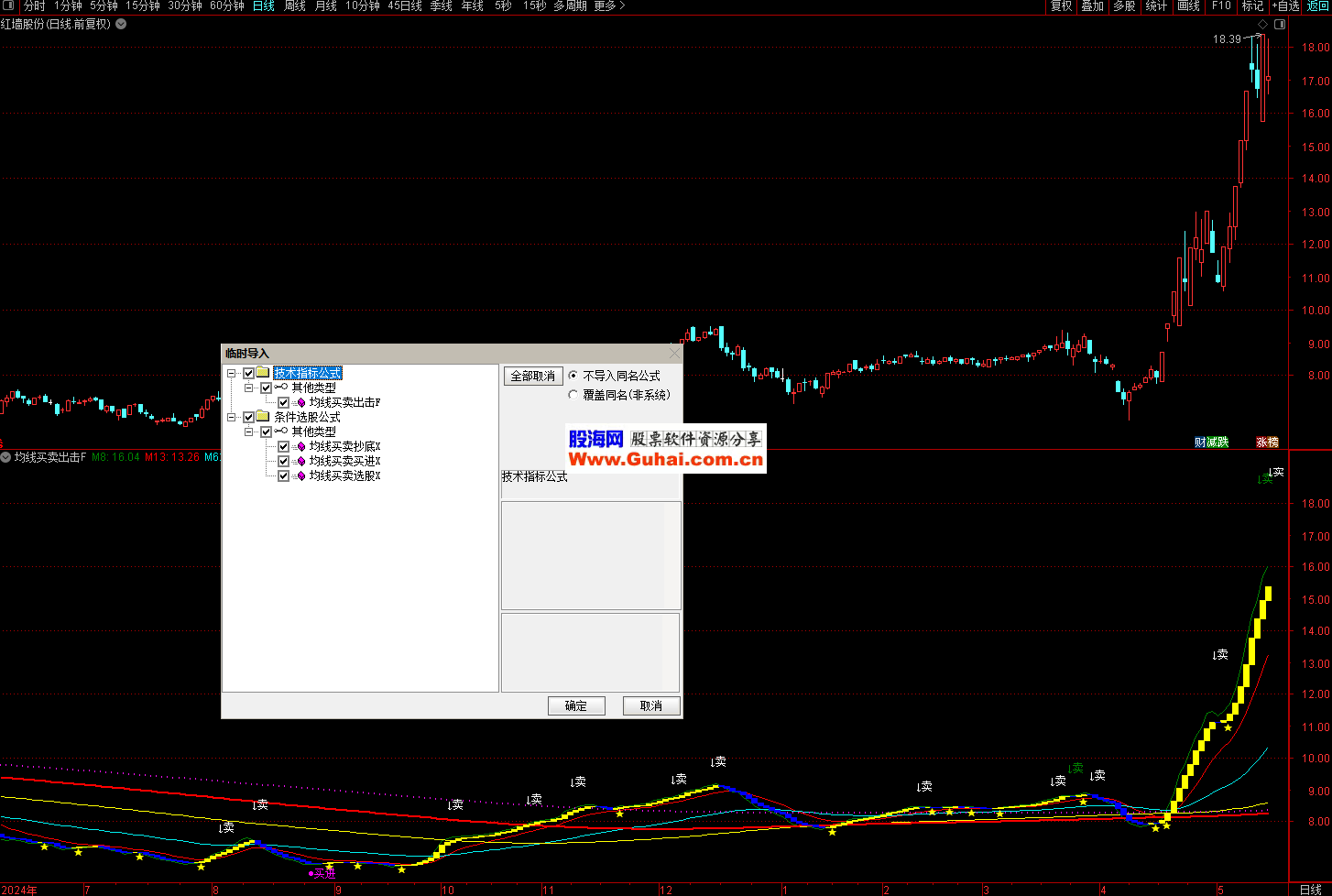Switch to 月线 period
The height and width of the screenshot is (896, 1332).
[x=326, y=6]
